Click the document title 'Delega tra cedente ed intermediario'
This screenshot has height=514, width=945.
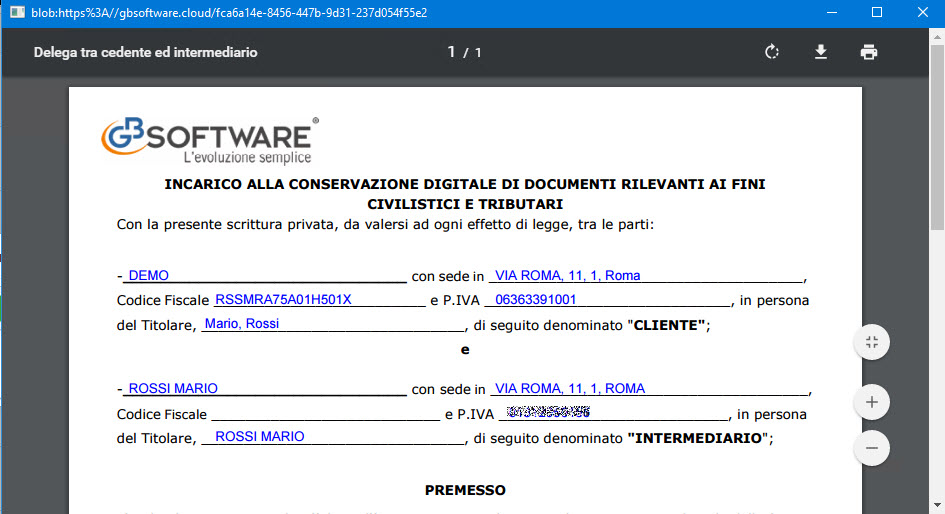[145, 52]
